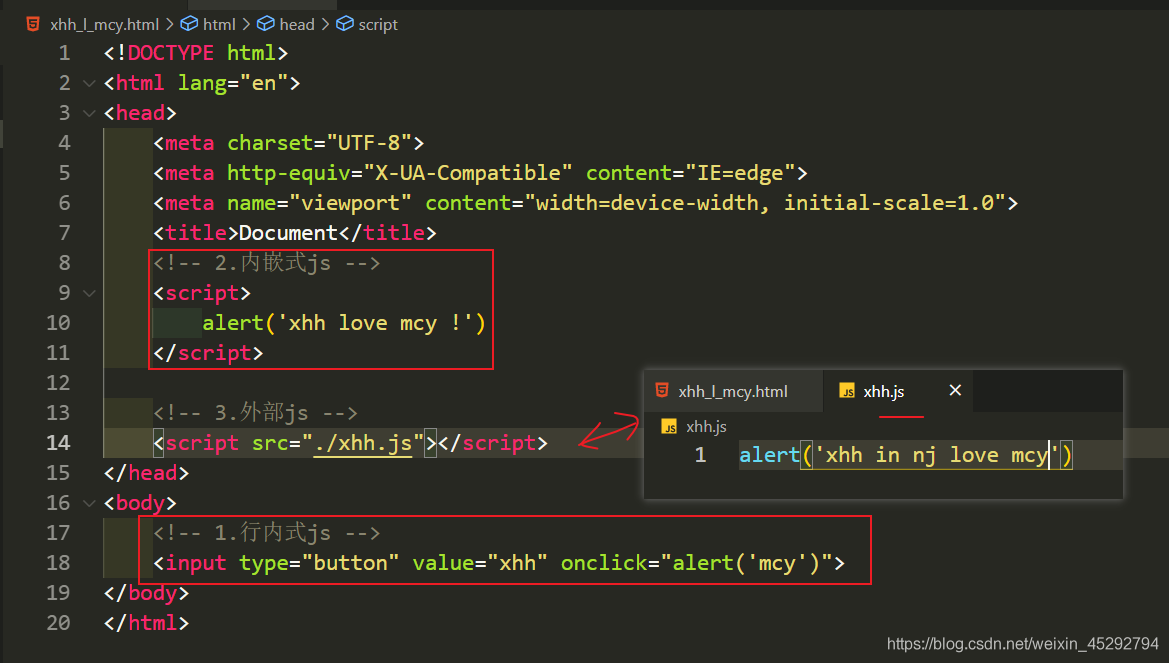Click line number 14 in gutter

58,443
